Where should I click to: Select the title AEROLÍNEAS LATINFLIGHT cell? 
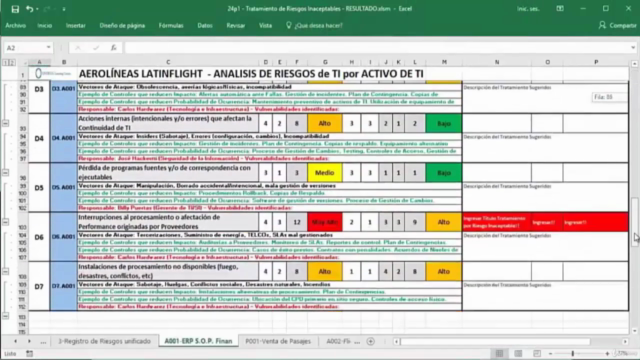pos(251,73)
